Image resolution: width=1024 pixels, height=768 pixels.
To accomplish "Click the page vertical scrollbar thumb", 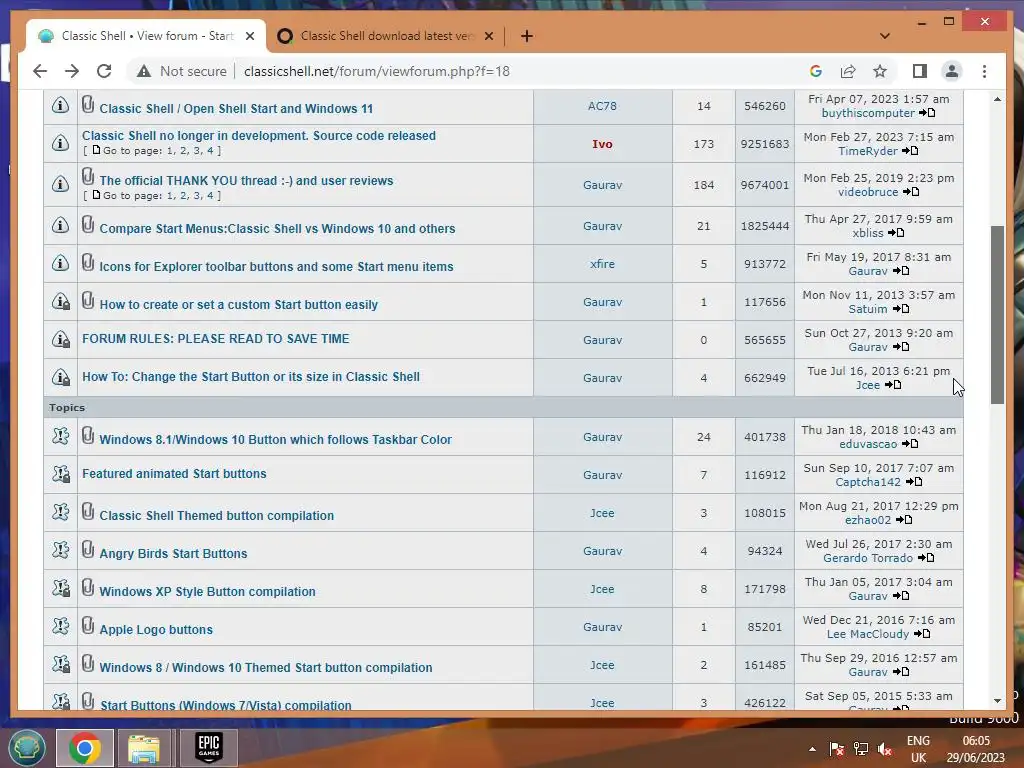I will (x=997, y=315).
